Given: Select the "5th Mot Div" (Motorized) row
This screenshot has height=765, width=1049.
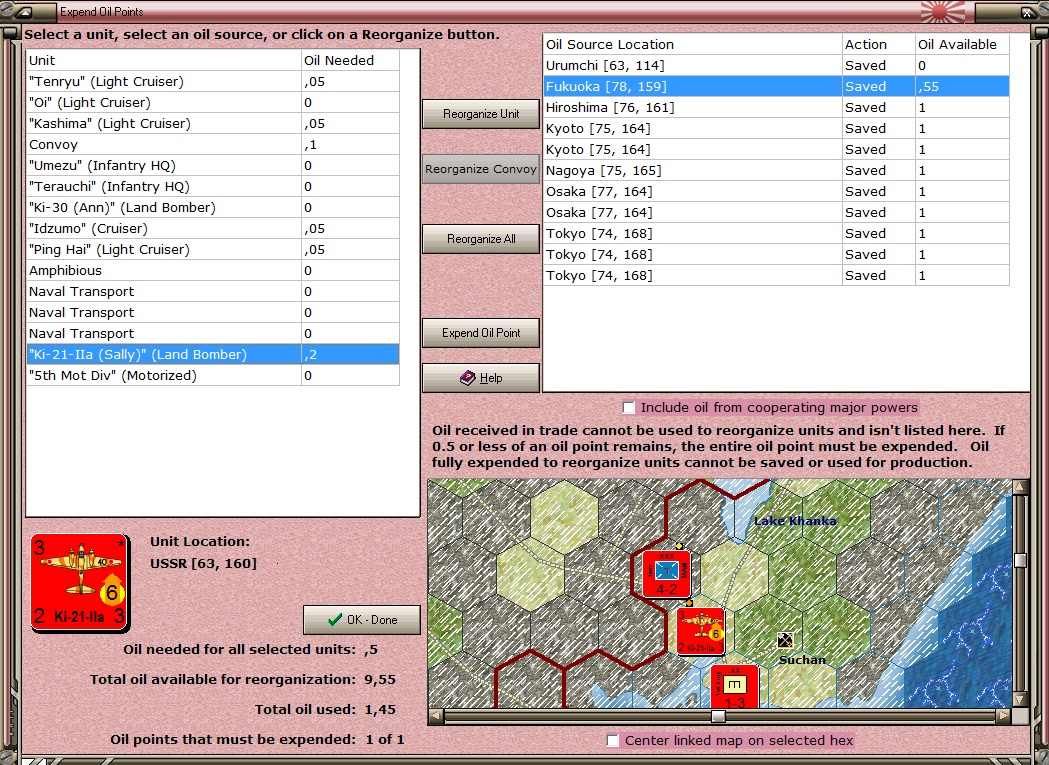Looking at the screenshot, I should [x=213, y=375].
